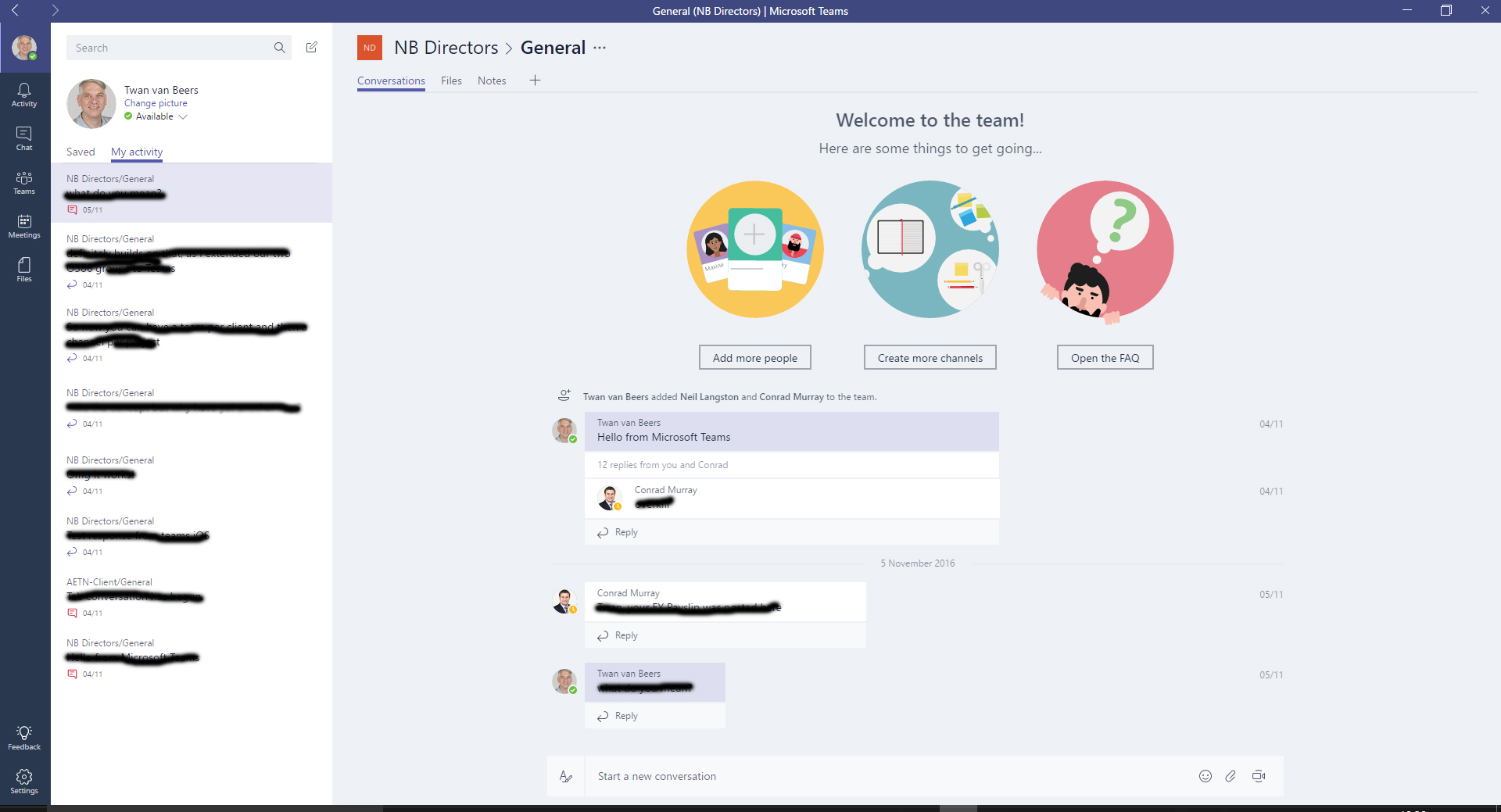Click the NB Directors team avatar
Viewport: 1501px width, 812px height.
370,48
